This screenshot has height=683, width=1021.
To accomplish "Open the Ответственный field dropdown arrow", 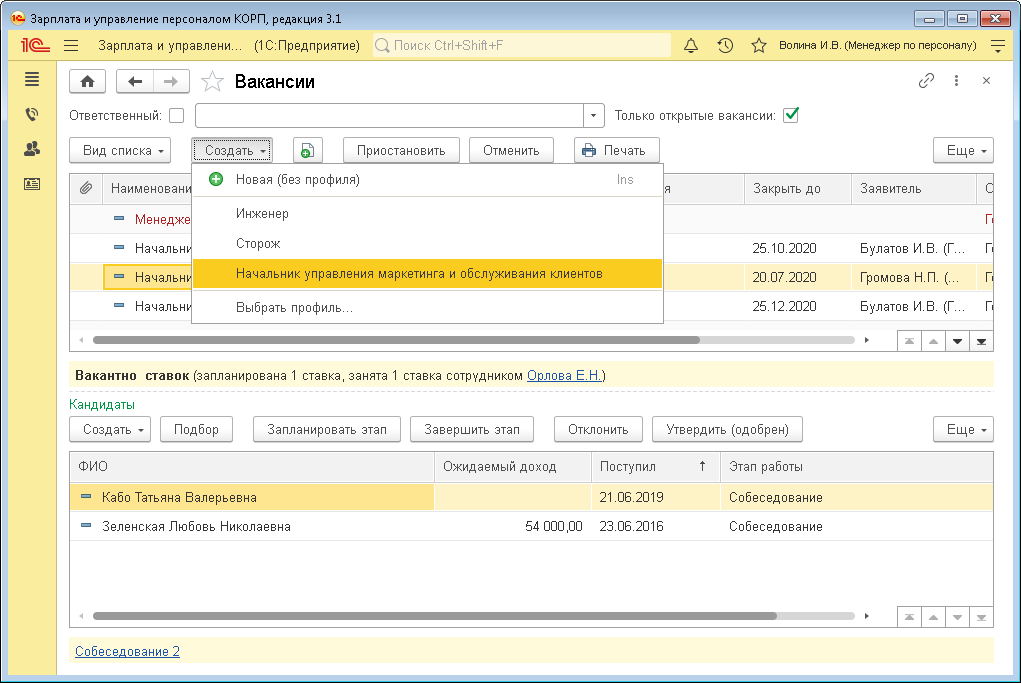I will pos(594,115).
